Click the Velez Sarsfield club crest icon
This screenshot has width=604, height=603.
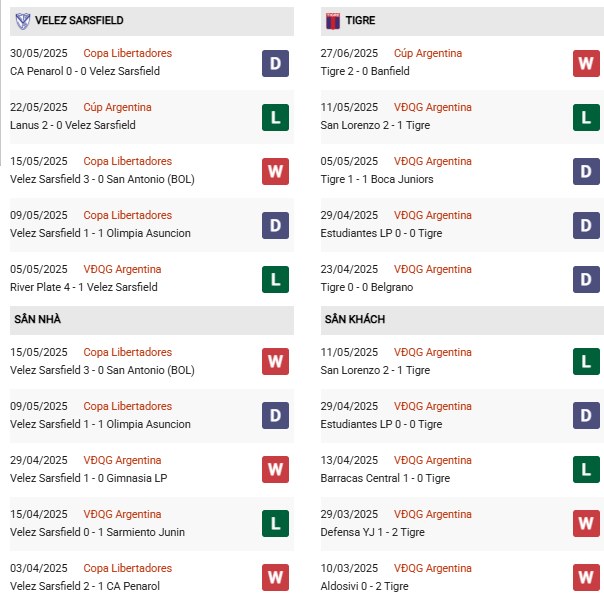pos(21,20)
